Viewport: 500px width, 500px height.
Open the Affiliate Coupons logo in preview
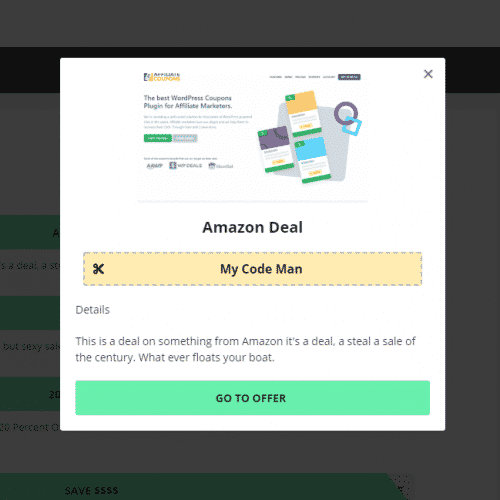click(x=162, y=77)
